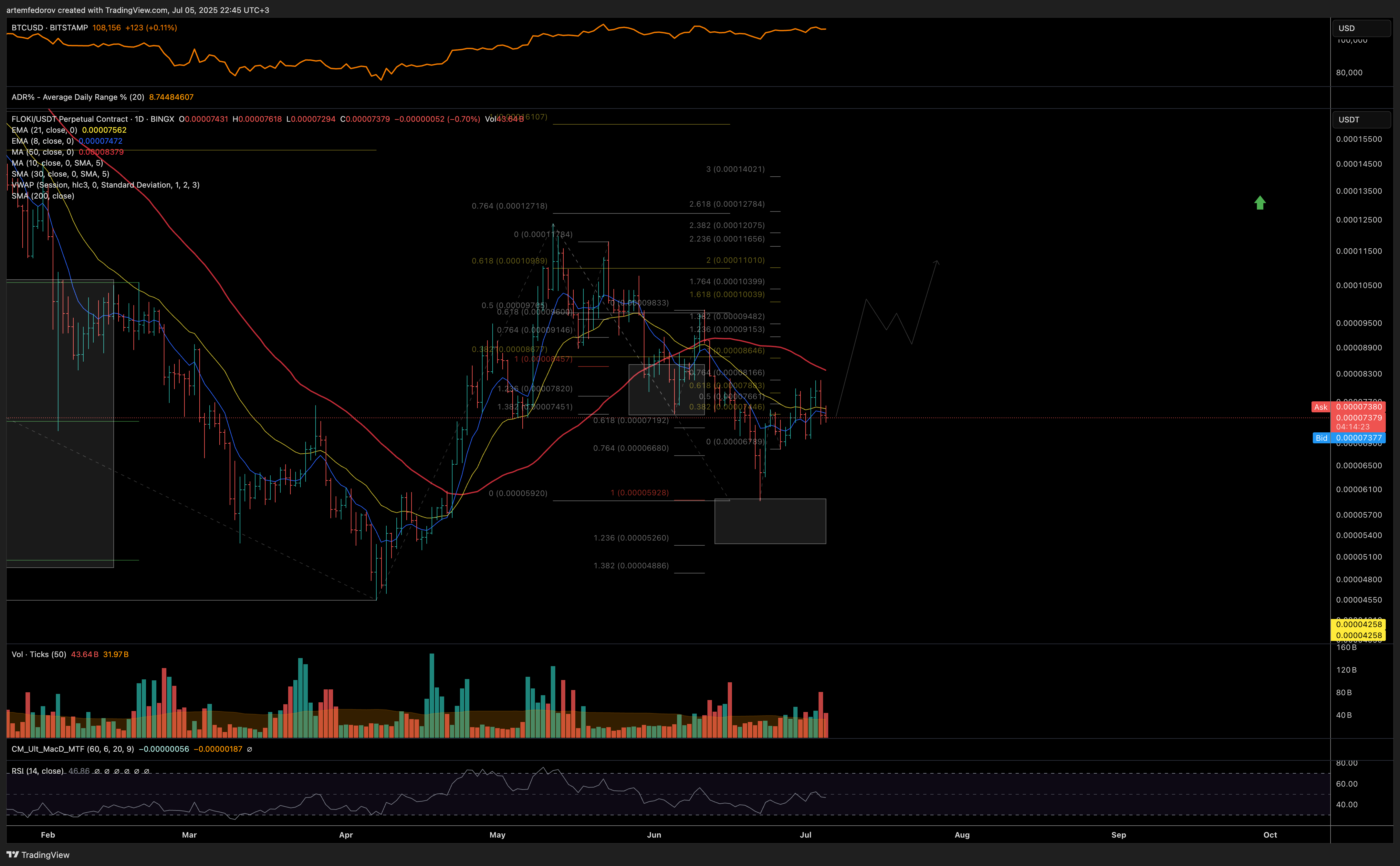Select the MA (10, close, 0, SMA, 5) legend
This screenshot has width=1400, height=866.
pos(57,163)
